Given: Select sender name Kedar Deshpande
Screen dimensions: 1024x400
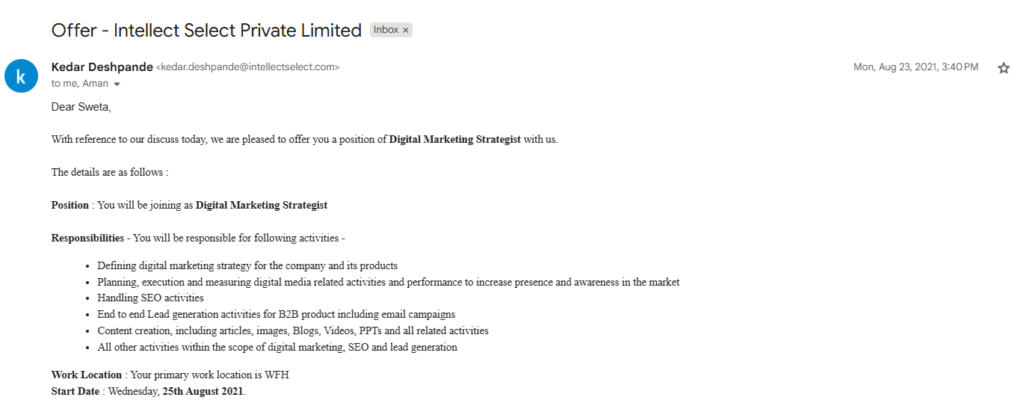Looking at the screenshot, I should click(x=102, y=67).
